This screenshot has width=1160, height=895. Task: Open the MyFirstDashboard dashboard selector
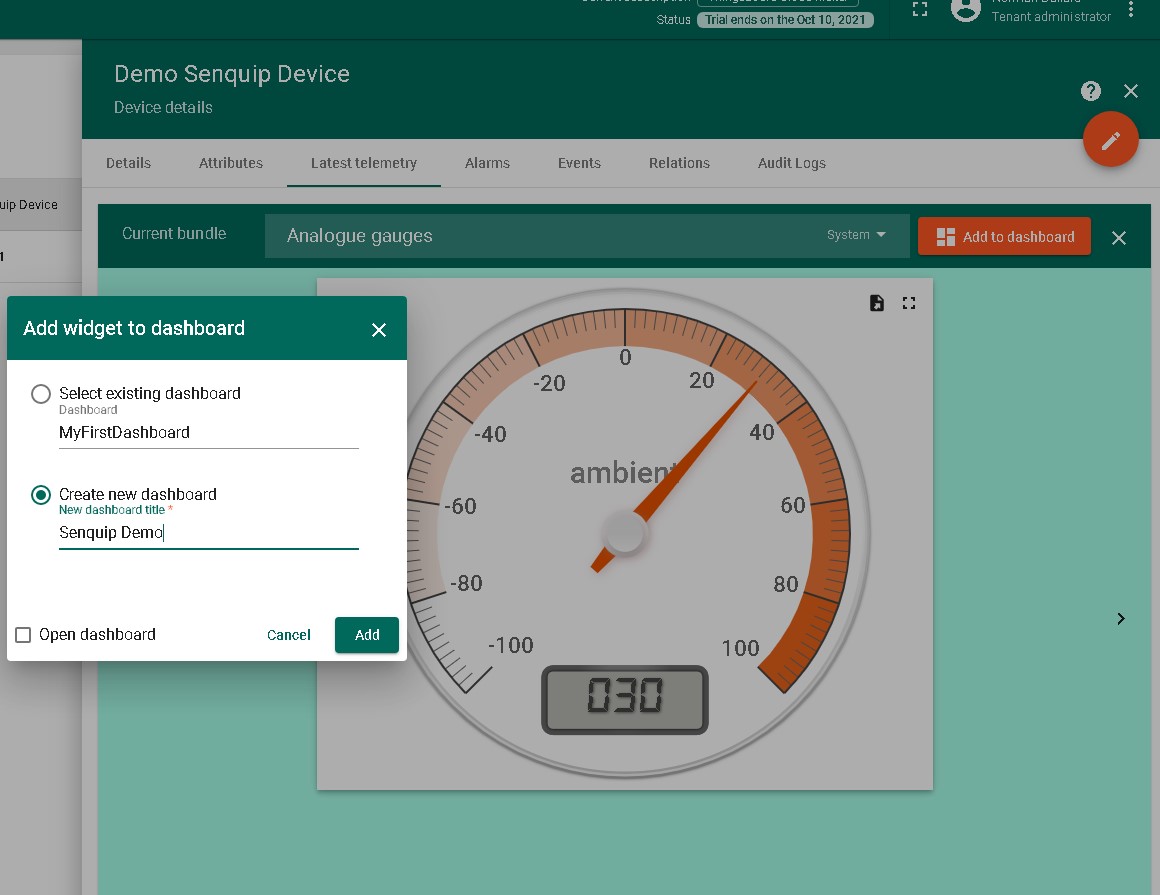click(208, 433)
